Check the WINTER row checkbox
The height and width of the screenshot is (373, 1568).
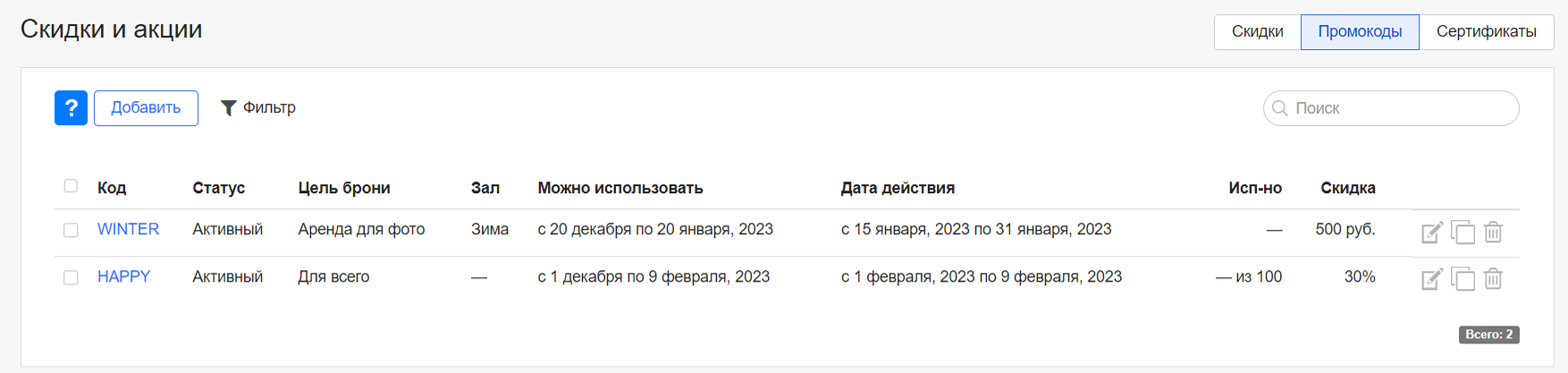point(71,230)
